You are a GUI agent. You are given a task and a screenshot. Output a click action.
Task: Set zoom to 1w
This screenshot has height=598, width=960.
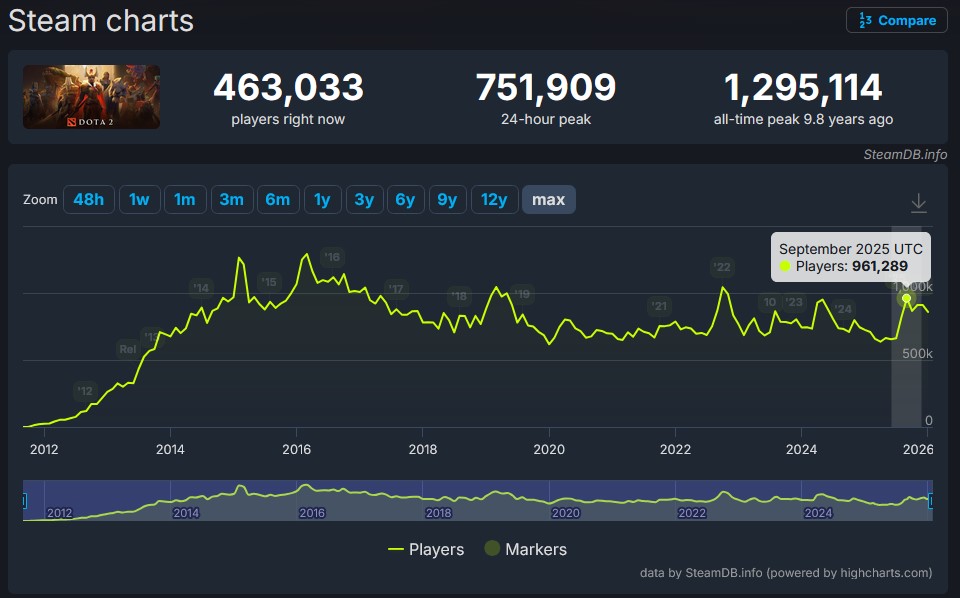(140, 200)
